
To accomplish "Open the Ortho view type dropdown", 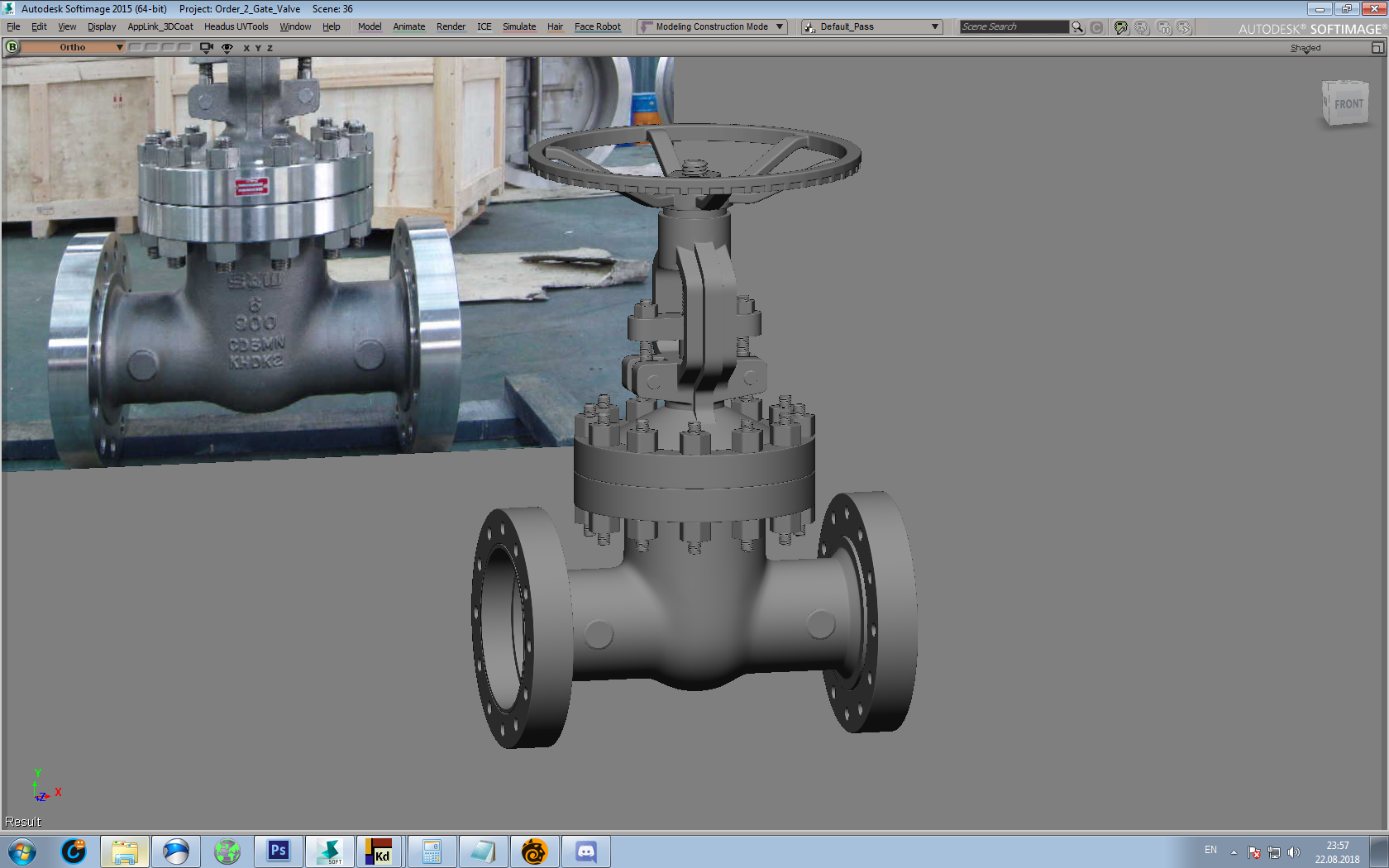I will pyautogui.click(x=73, y=47).
